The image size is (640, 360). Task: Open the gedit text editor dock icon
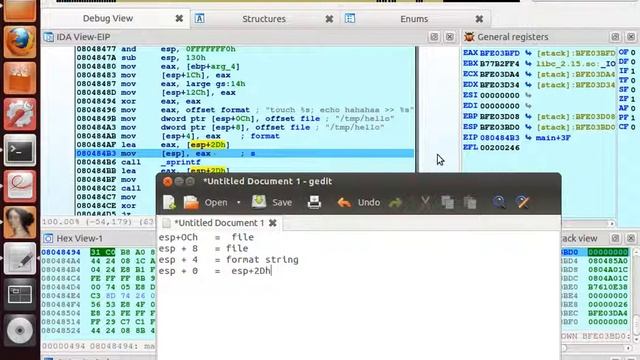pyautogui.click(x=20, y=258)
